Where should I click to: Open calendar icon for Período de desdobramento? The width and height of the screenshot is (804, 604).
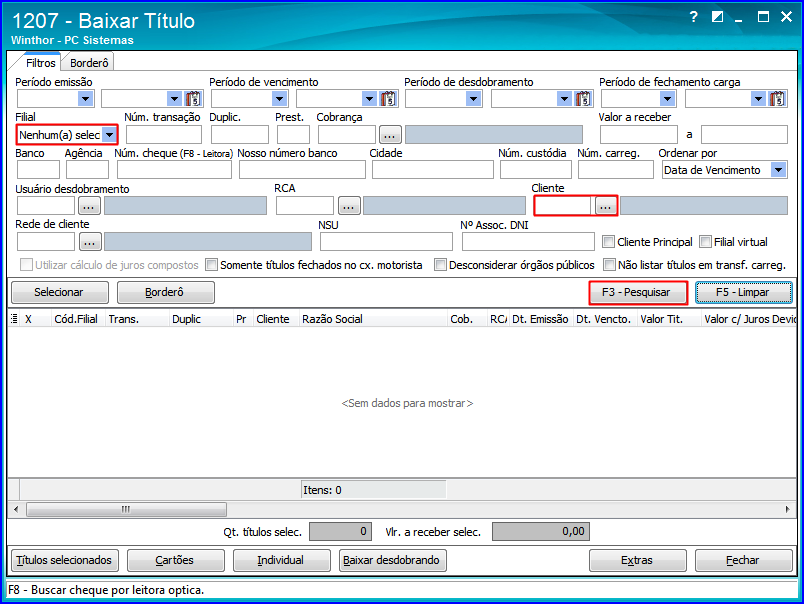click(x=583, y=98)
